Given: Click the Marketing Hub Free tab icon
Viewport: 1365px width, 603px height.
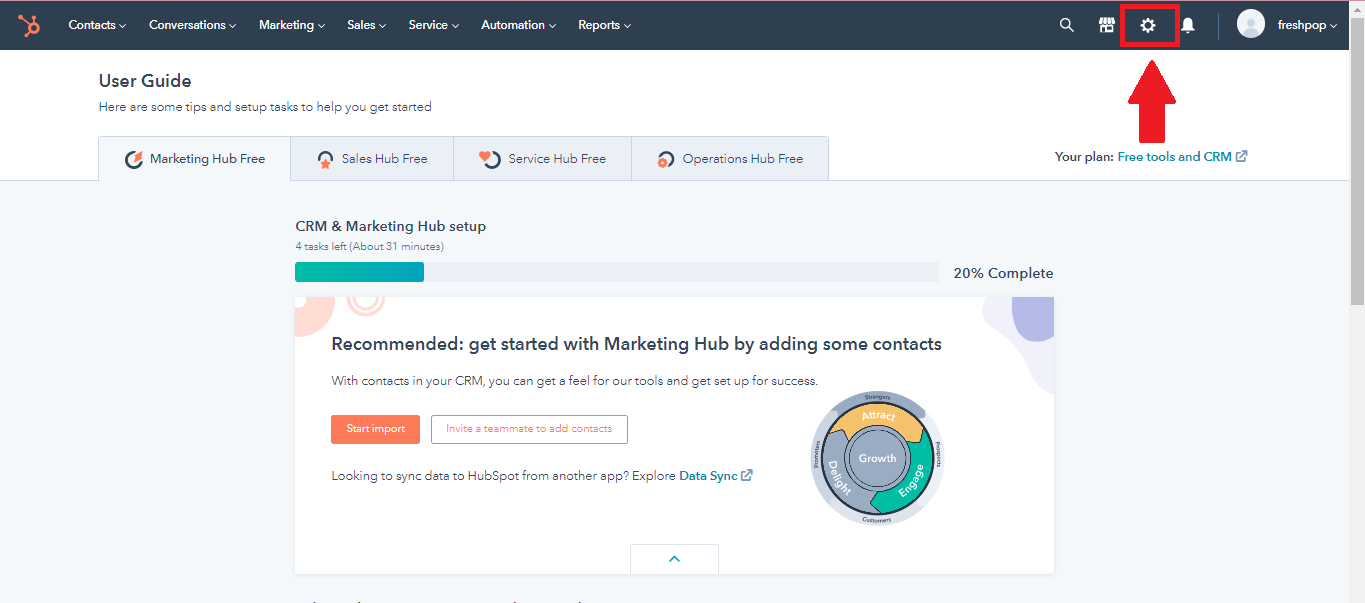Looking at the screenshot, I should (134, 159).
